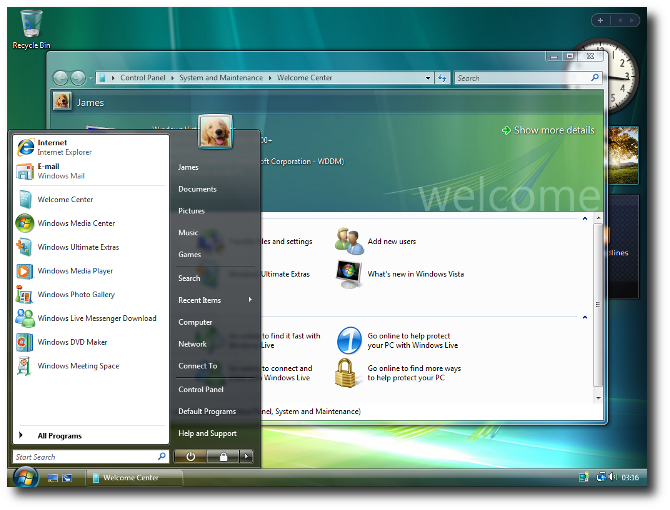Open Control Panel from Start menu

[x=201, y=389]
